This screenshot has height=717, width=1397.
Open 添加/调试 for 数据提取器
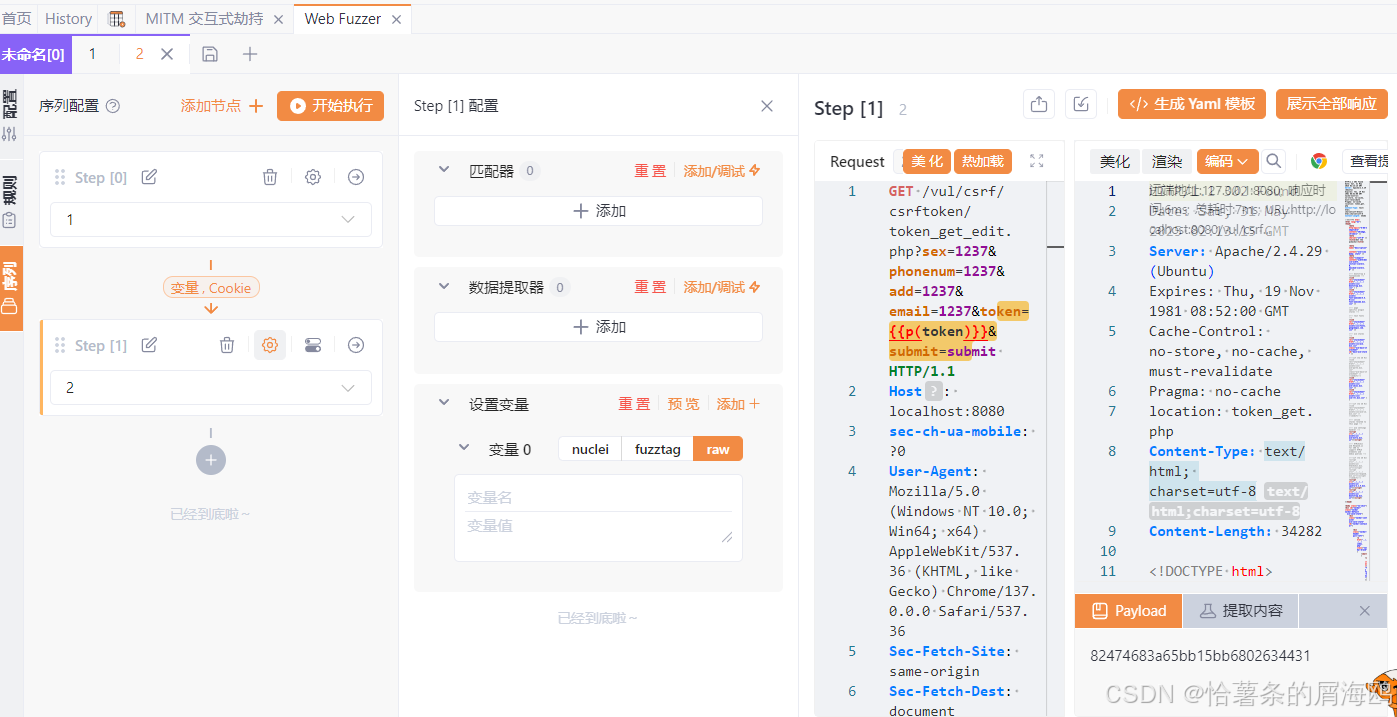tap(722, 287)
